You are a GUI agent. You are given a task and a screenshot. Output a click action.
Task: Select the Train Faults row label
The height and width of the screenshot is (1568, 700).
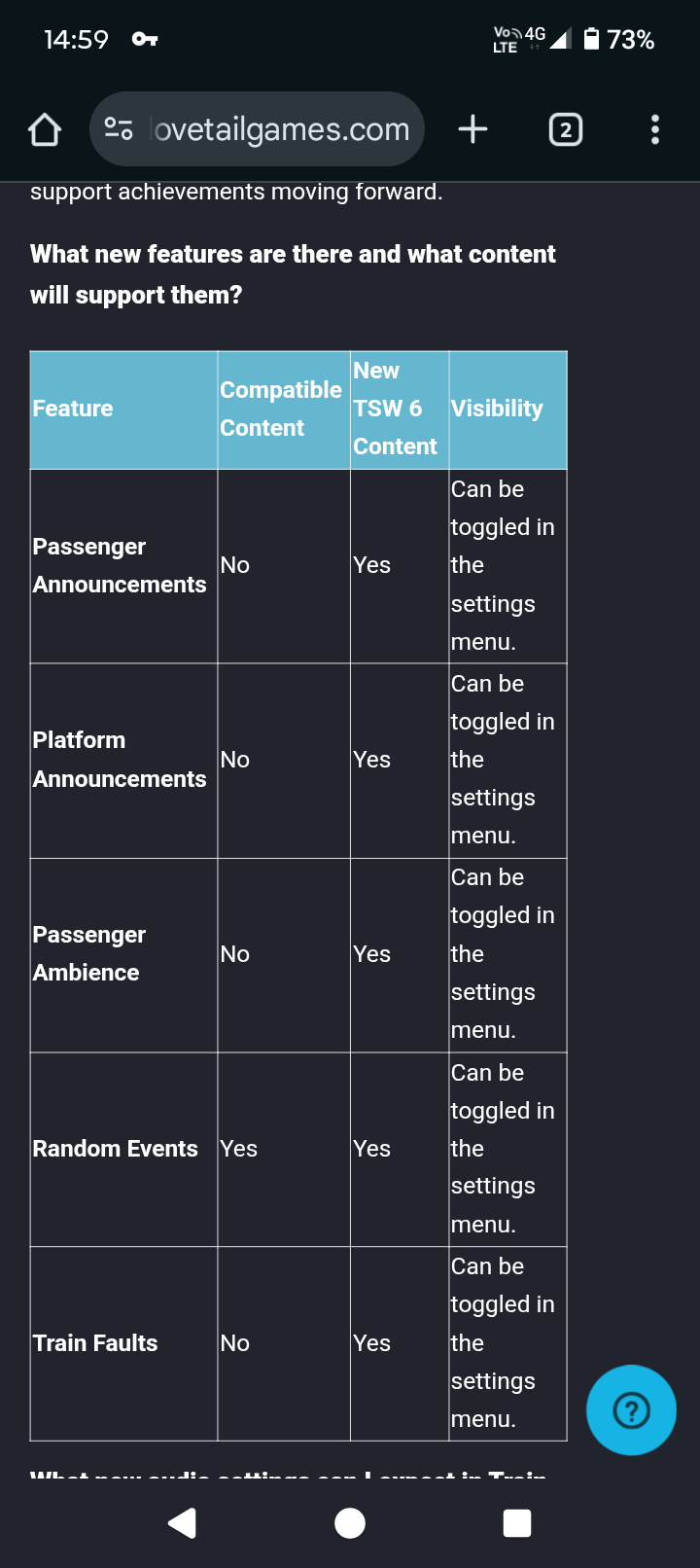[95, 1343]
